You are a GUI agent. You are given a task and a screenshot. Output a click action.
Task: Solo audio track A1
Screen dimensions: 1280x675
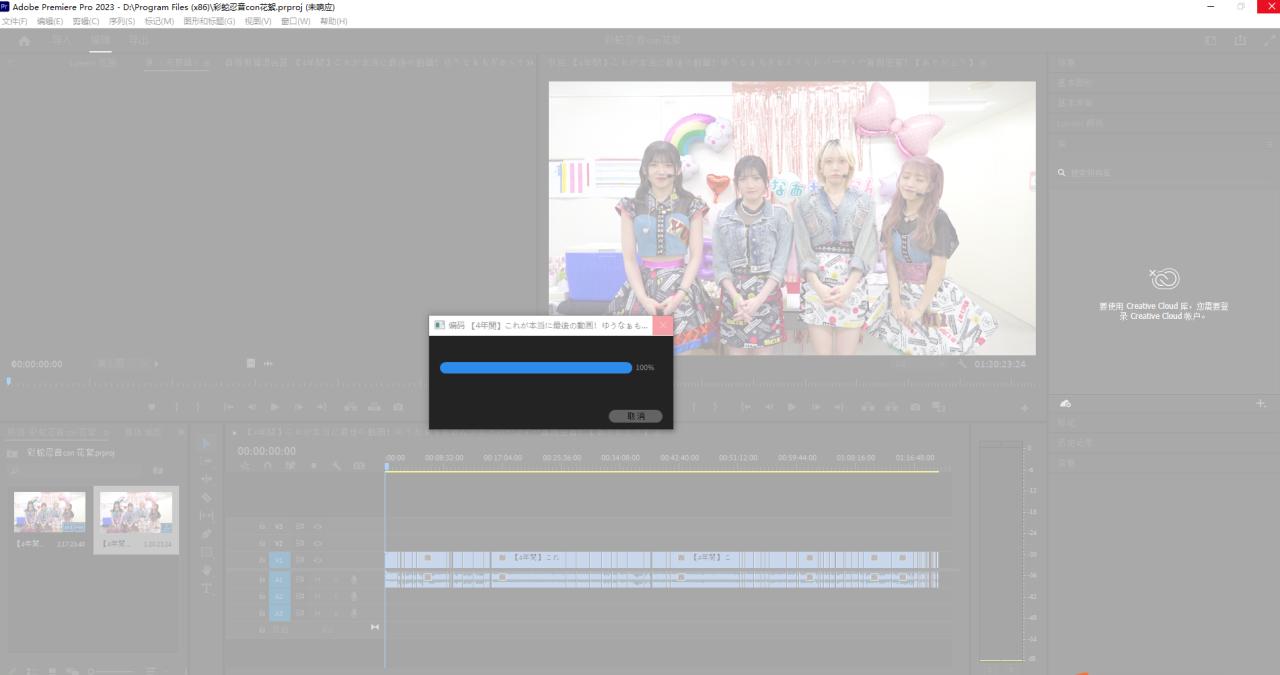(336, 579)
